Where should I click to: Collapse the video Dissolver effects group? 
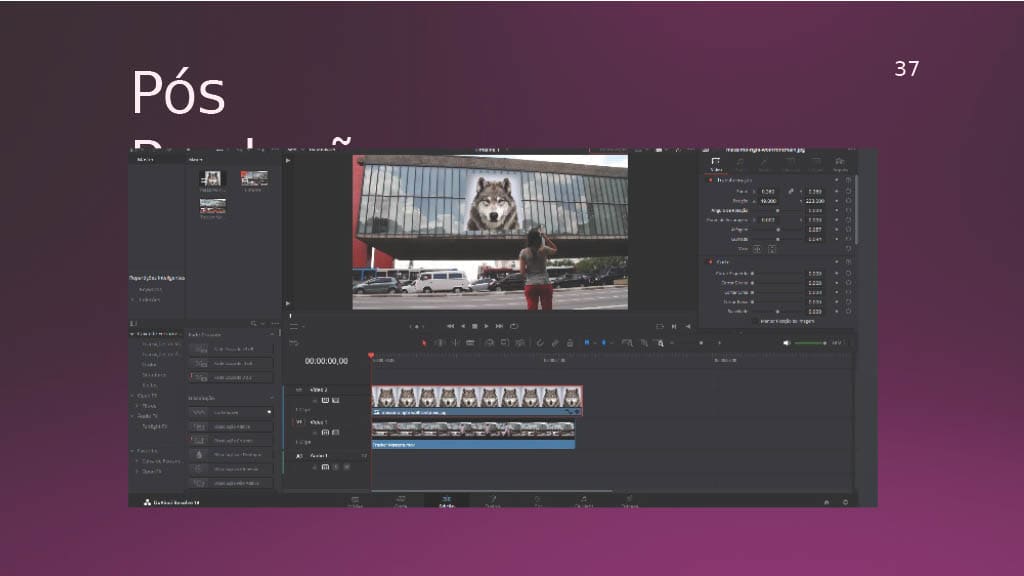pyautogui.click(x=272, y=398)
